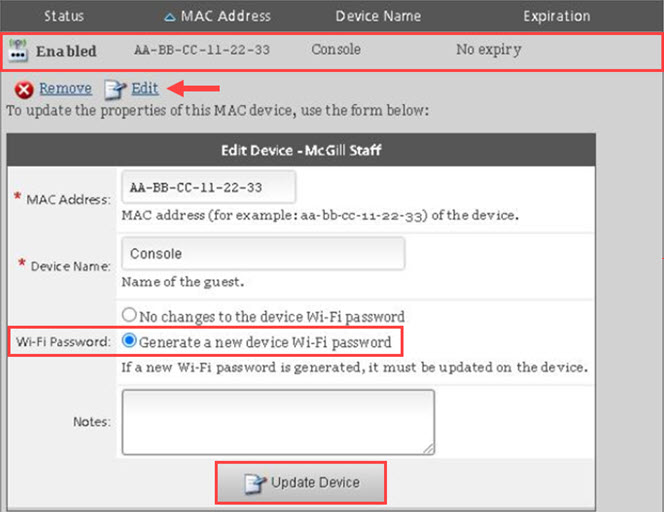
Task: Click the "MAC Address:" form label
Action: [x=68, y=199]
